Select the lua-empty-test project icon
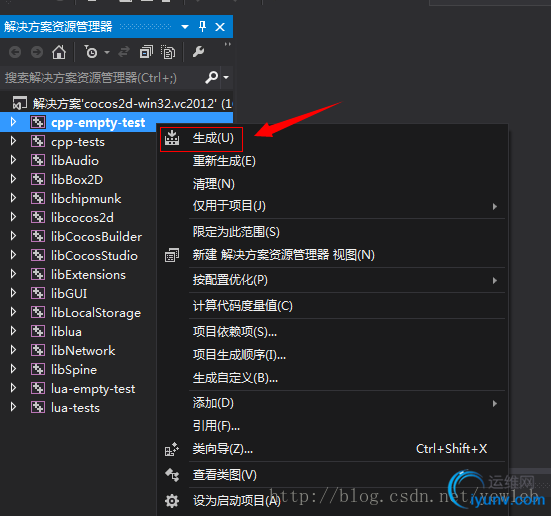 (38, 388)
